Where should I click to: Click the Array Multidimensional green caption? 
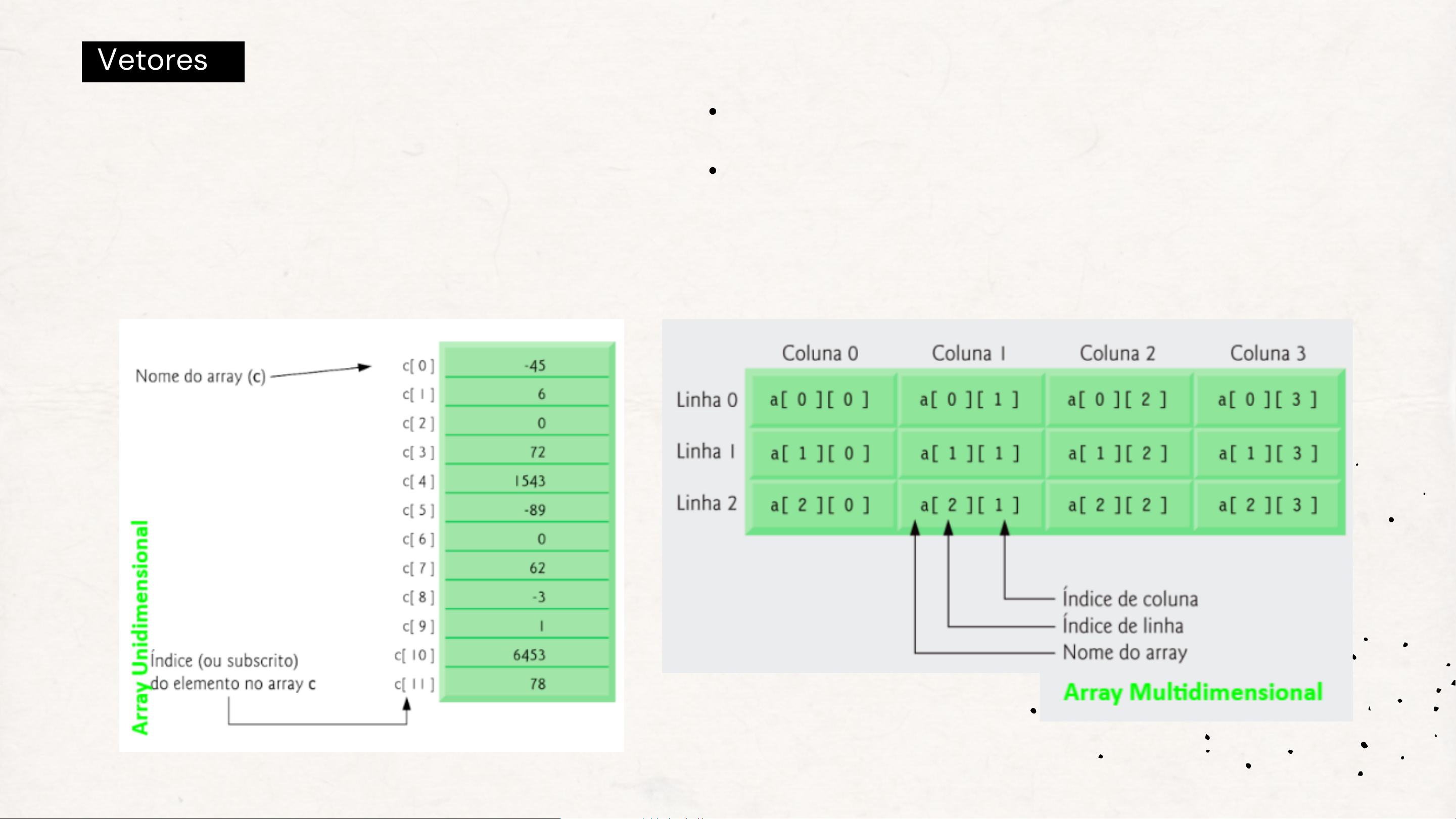[1193, 692]
